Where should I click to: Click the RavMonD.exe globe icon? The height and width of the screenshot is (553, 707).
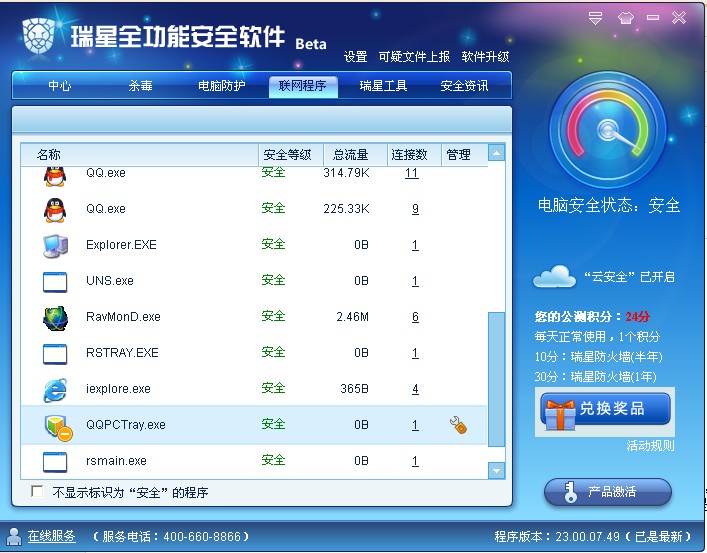[55, 318]
